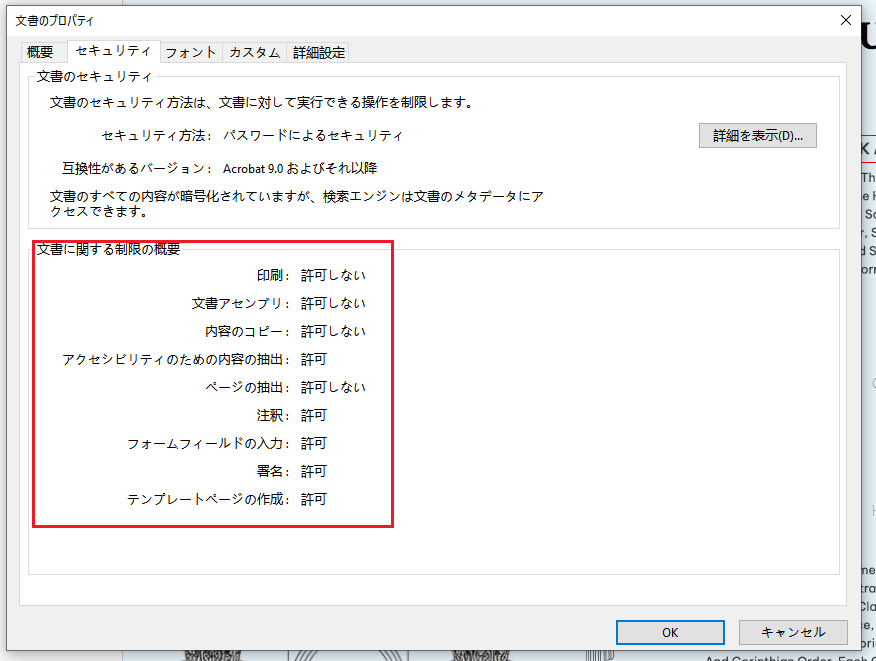This screenshot has height=661, width=876.
Task: Close the 文書のプロパティ dialog
Action: click(x=846, y=20)
